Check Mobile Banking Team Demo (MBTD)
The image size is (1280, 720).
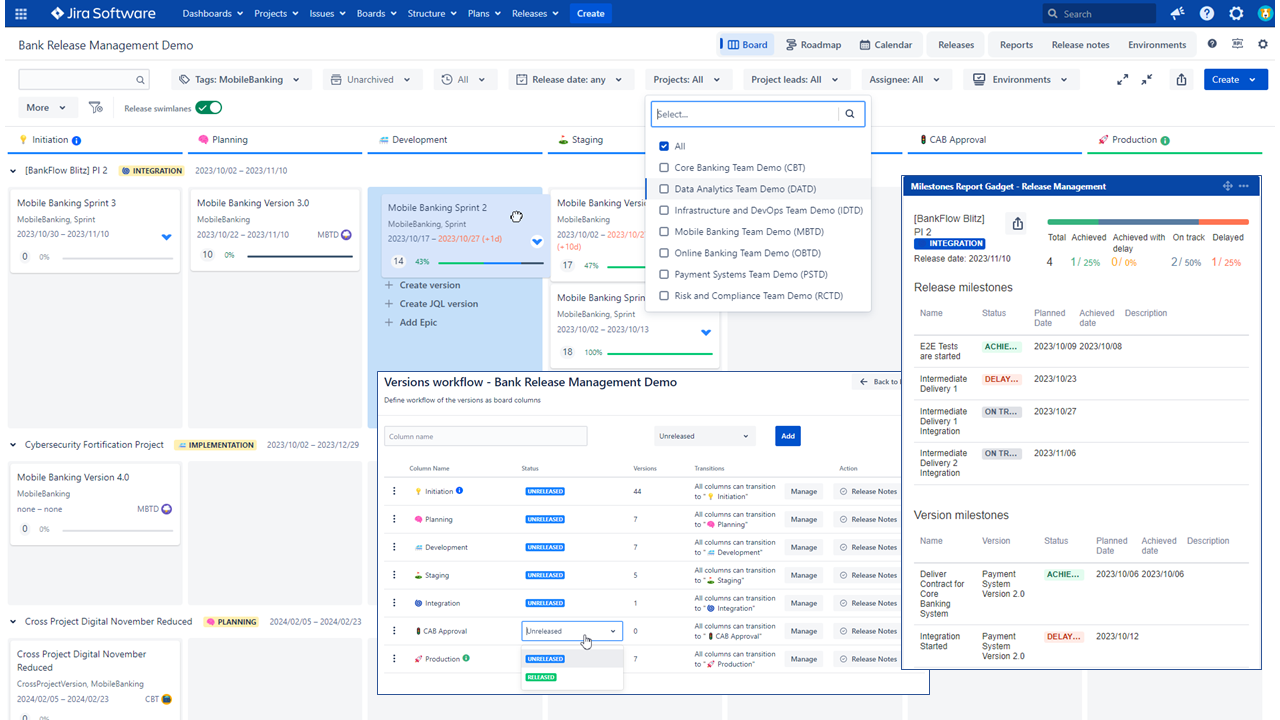(664, 232)
